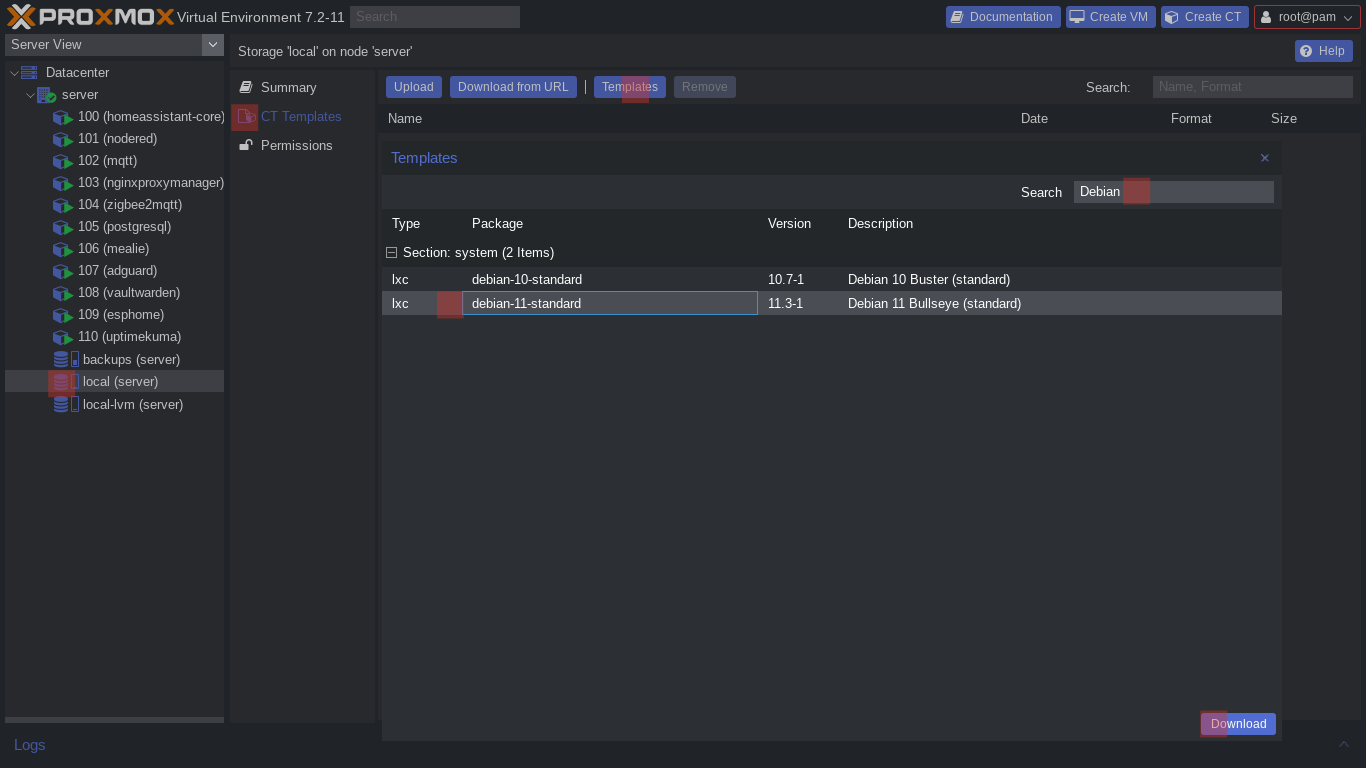Open the root@pam user menu arrow

click(1348, 17)
